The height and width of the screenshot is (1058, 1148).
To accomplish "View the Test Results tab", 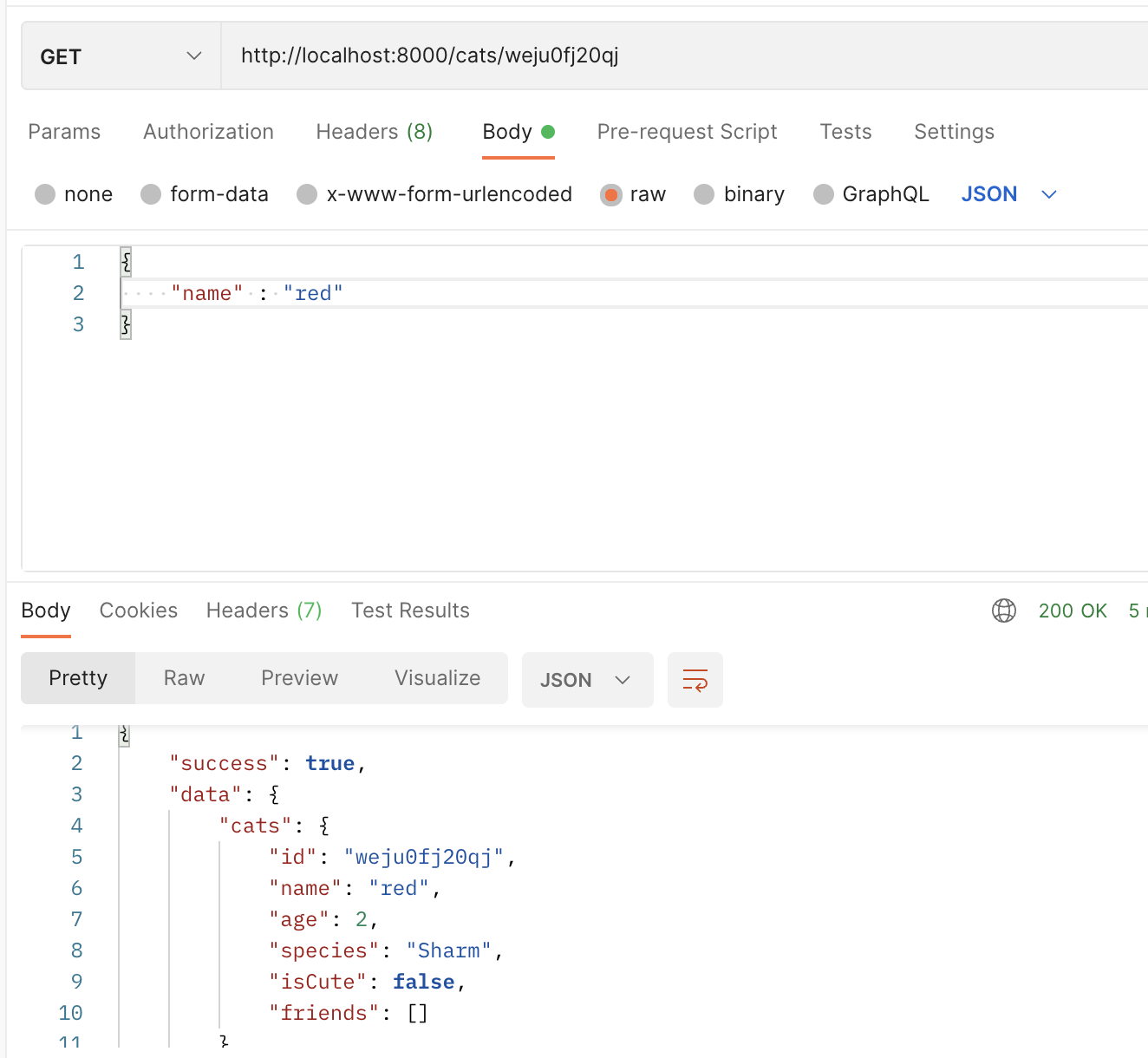I will pos(410,611).
